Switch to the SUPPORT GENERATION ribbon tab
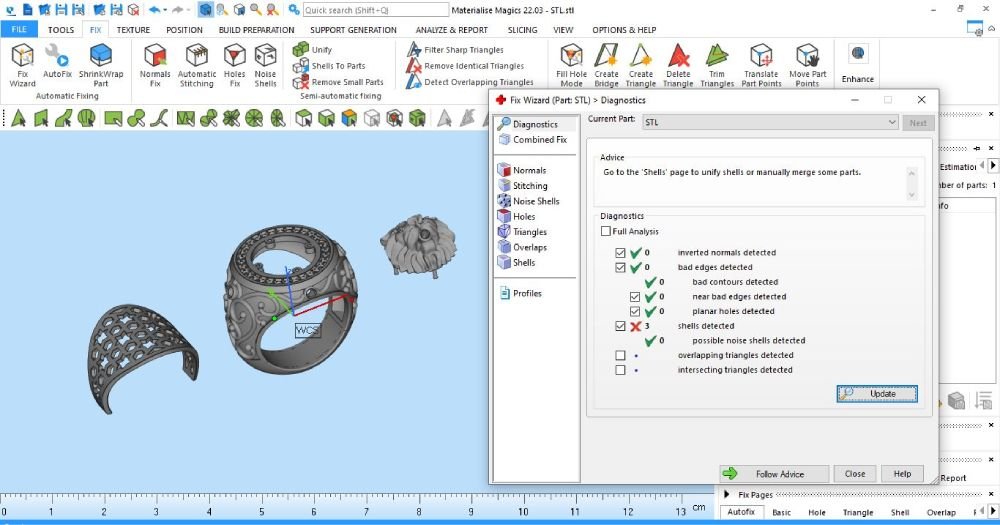Screen dimensions: 1000x525 pyautogui.click(x=353, y=29)
